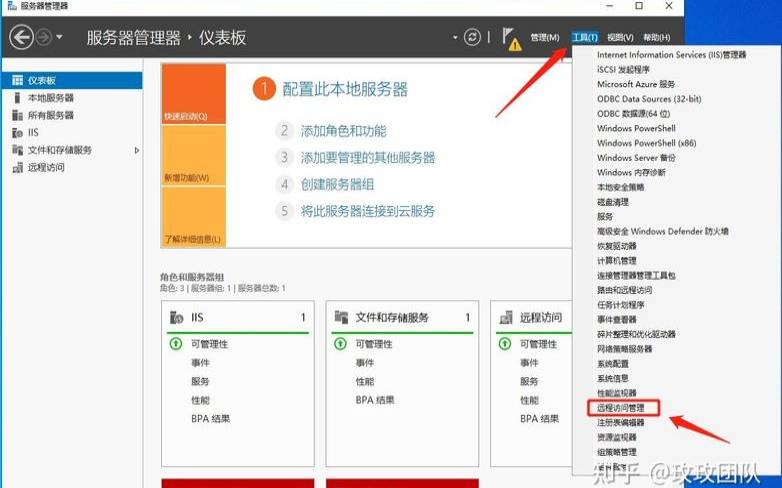Open the 管理(M) menu

tap(545, 37)
